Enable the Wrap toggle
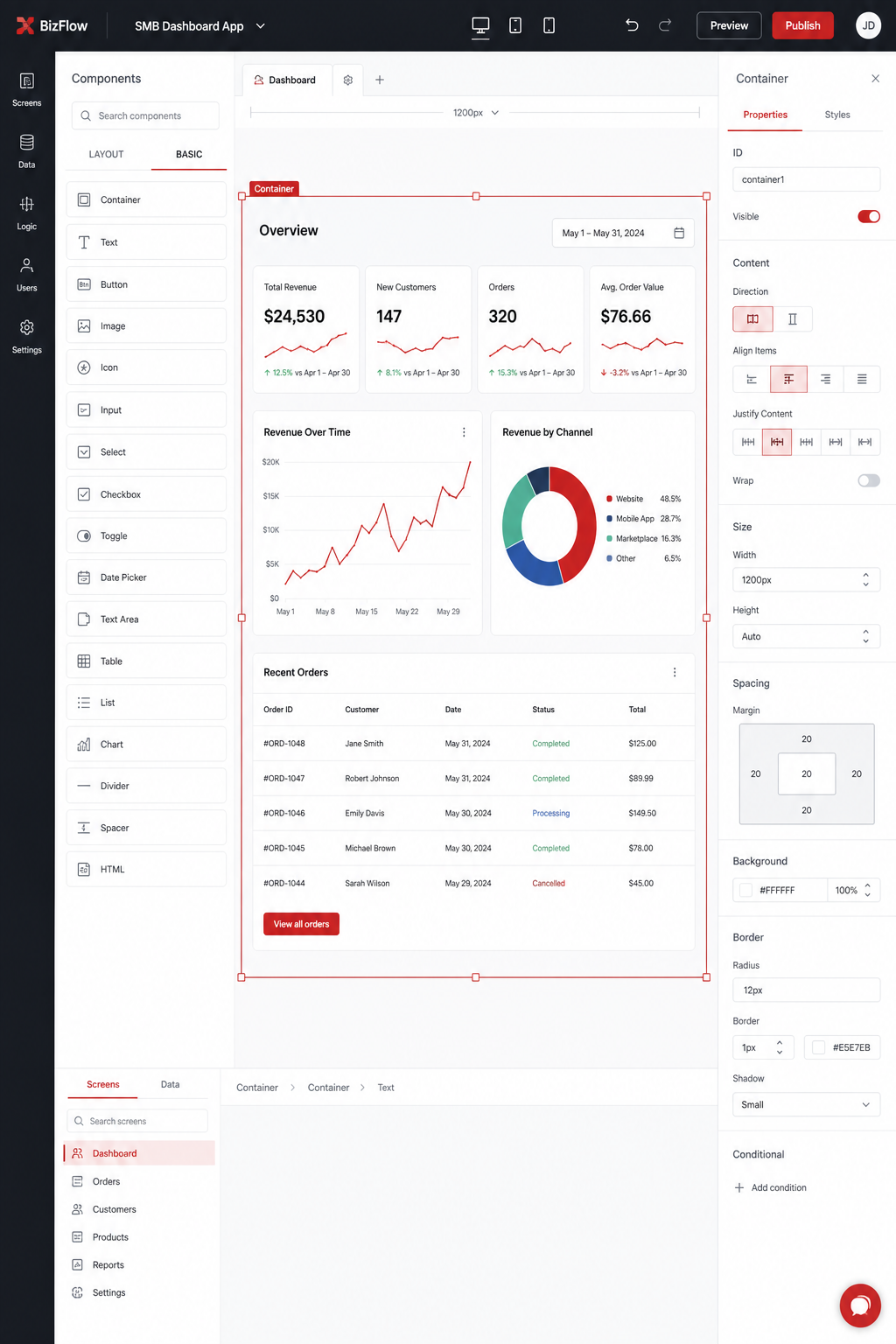The width and height of the screenshot is (896, 1344). (869, 480)
